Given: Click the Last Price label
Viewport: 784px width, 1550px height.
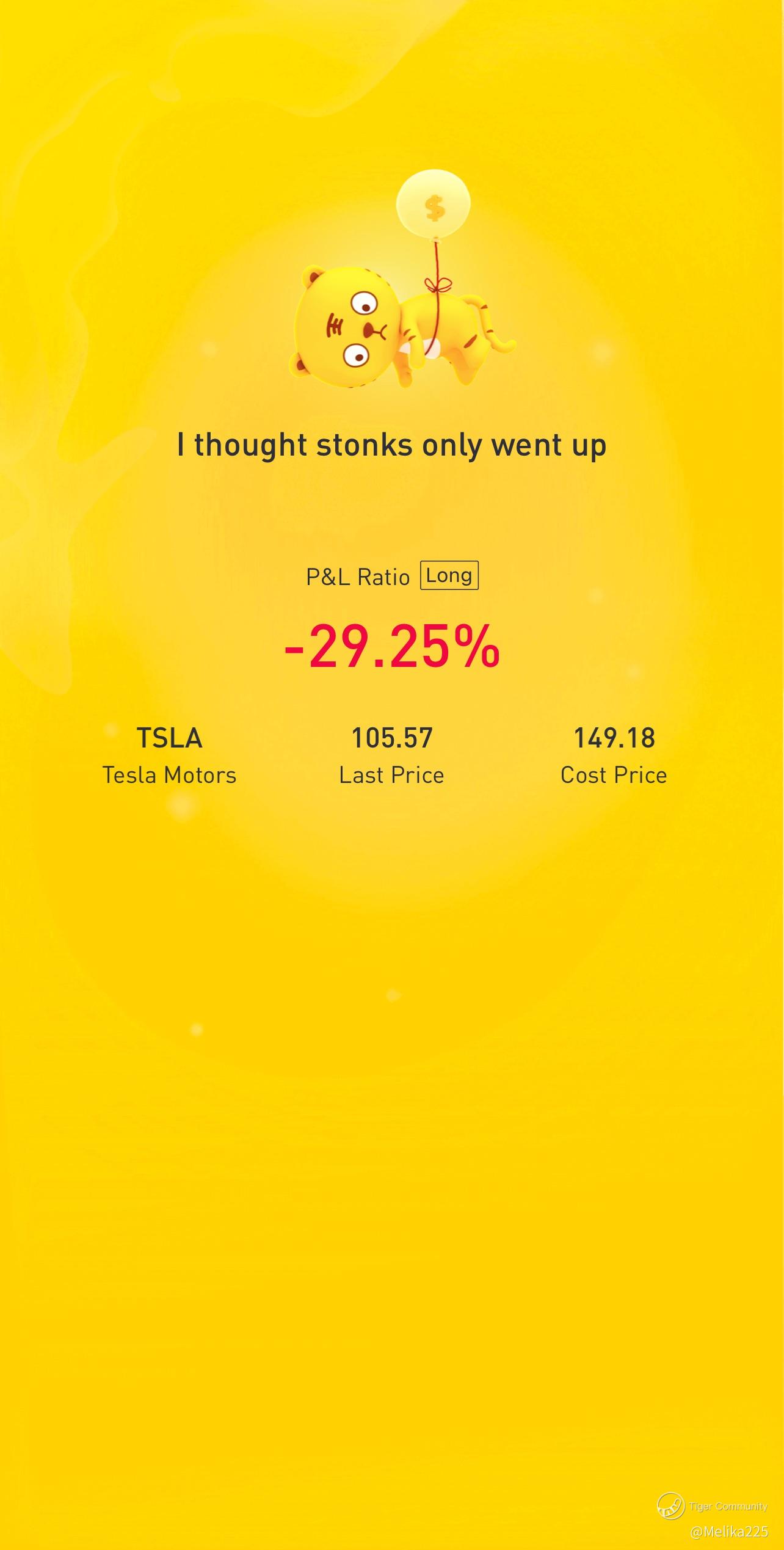Looking at the screenshot, I should 392,775.
